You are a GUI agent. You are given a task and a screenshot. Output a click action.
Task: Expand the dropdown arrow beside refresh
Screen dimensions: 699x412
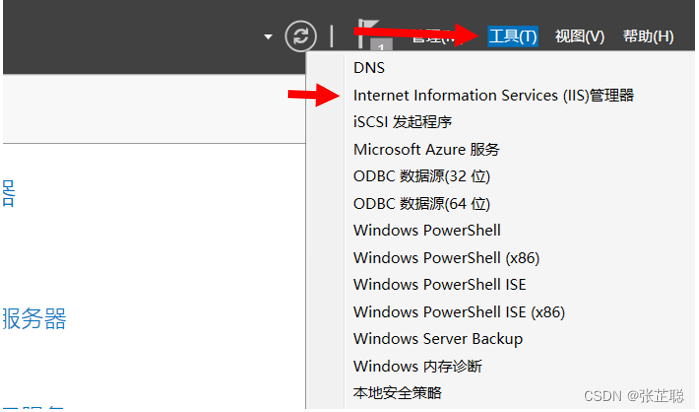point(268,37)
